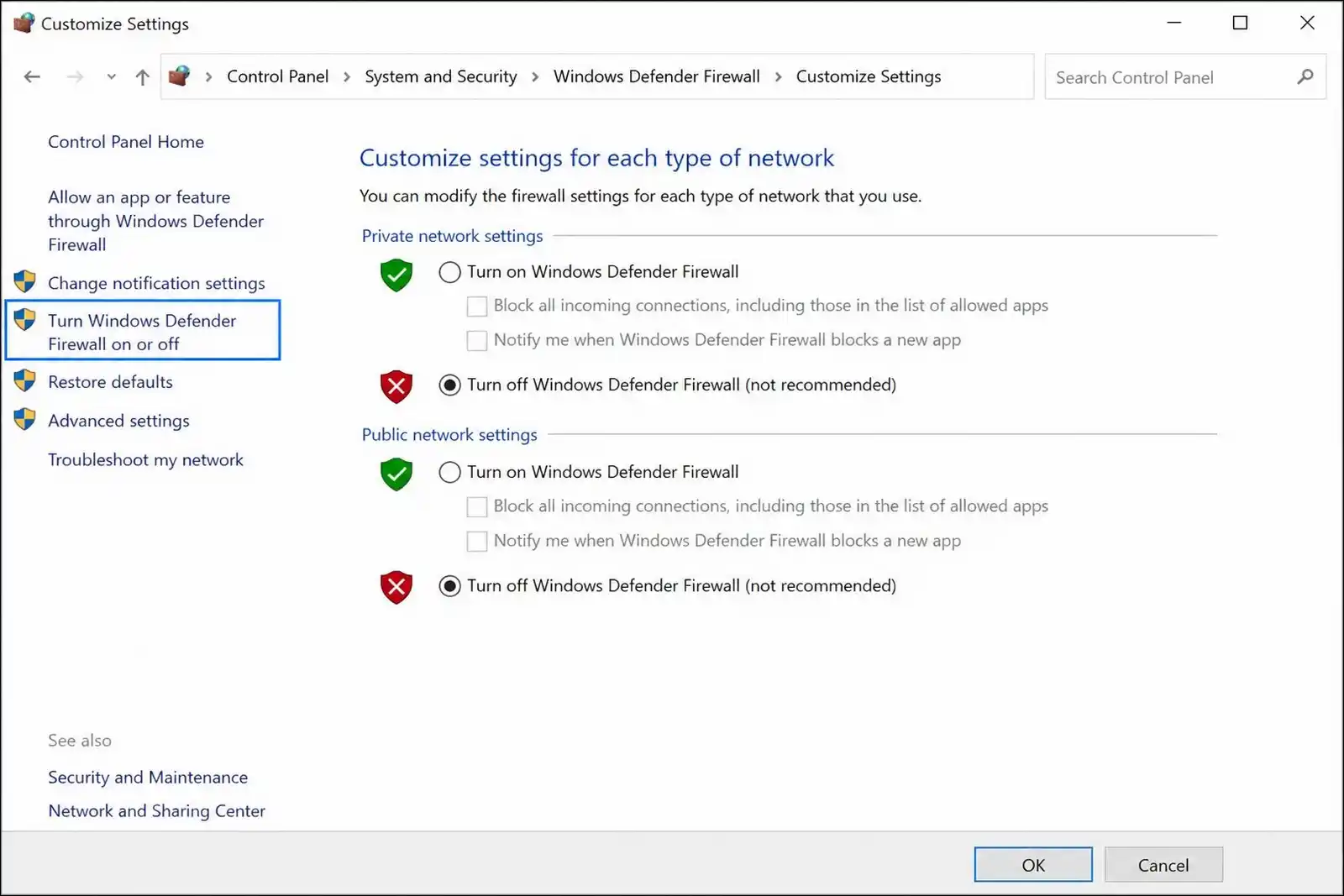Click green check shield under Public network settings
1344x896 pixels.
click(x=396, y=474)
